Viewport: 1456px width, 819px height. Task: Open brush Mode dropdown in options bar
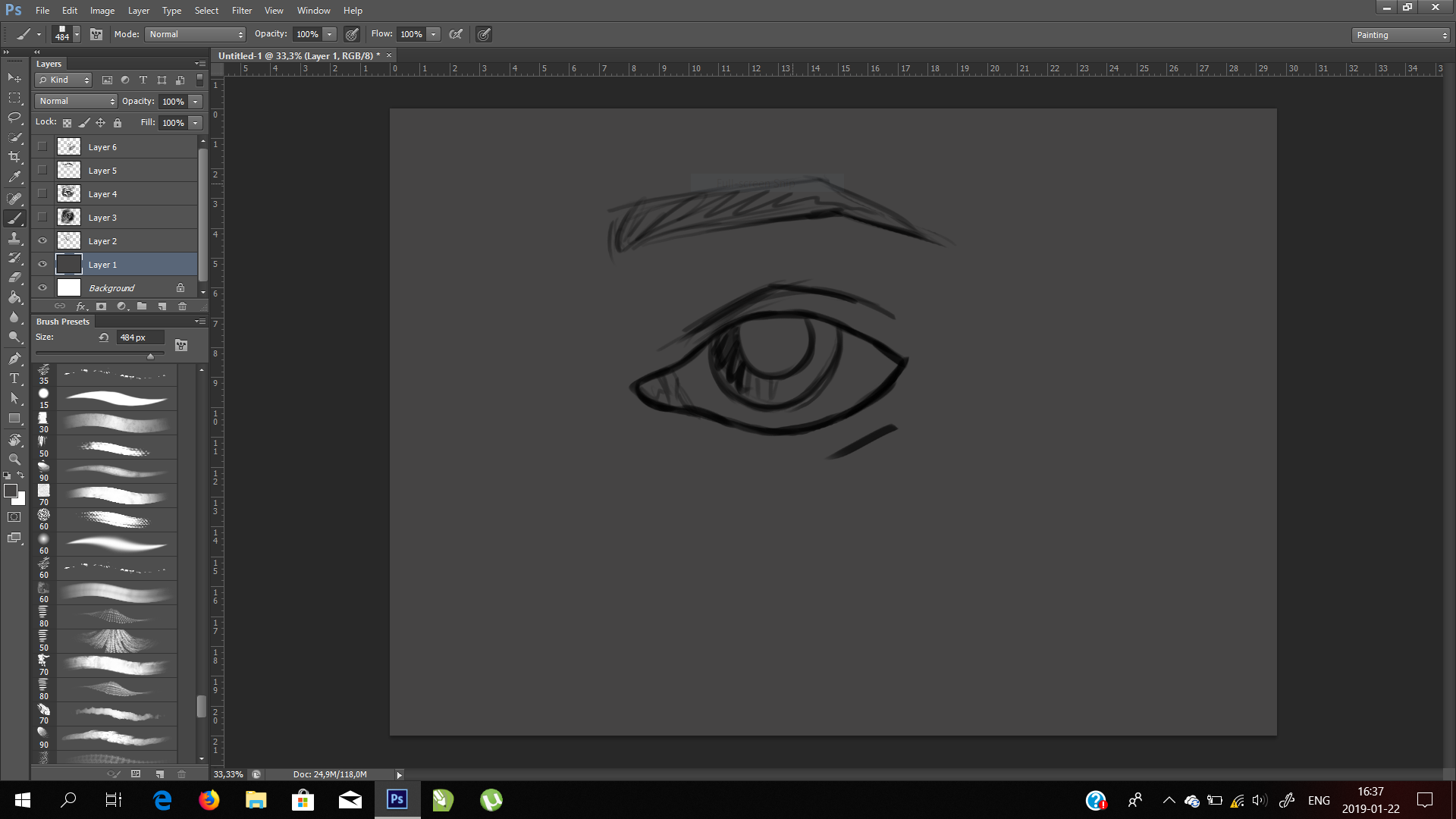[x=196, y=34]
